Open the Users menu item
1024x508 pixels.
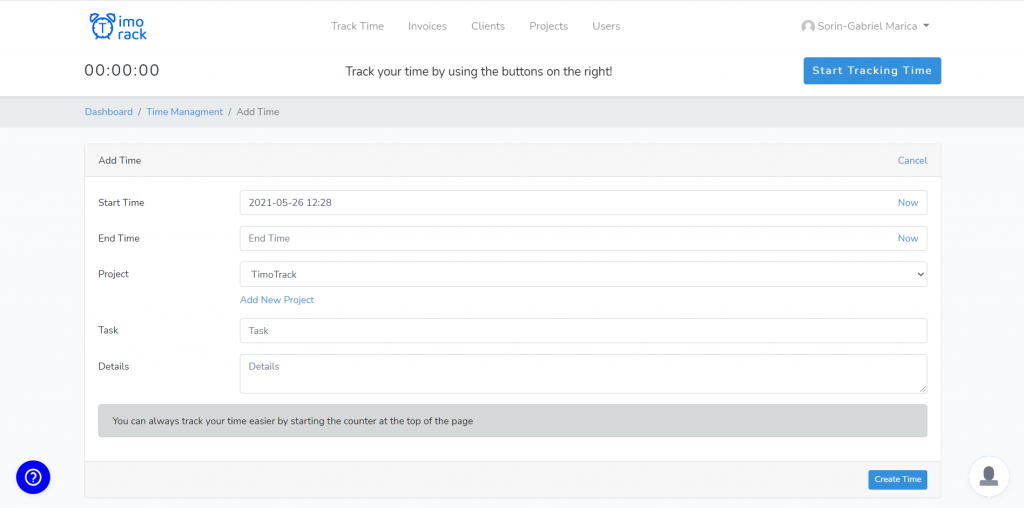point(606,27)
